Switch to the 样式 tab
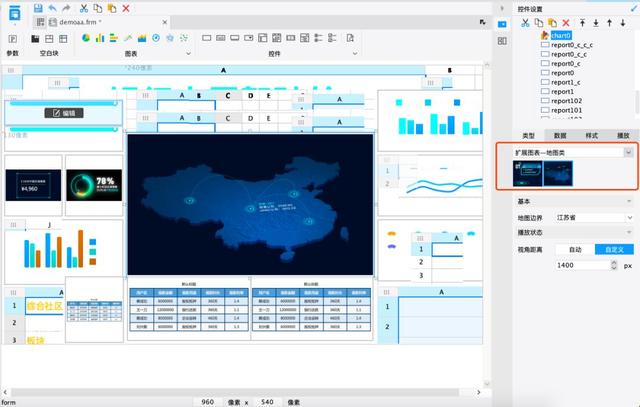The image size is (640, 407). point(591,135)
